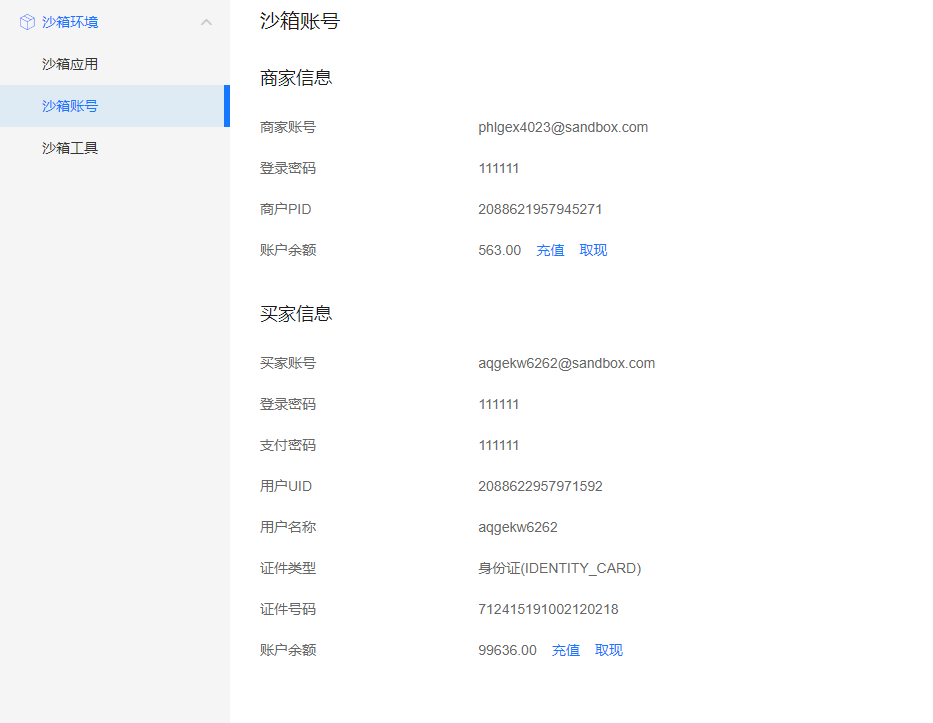Click the 用户UID label

[286, 486]
